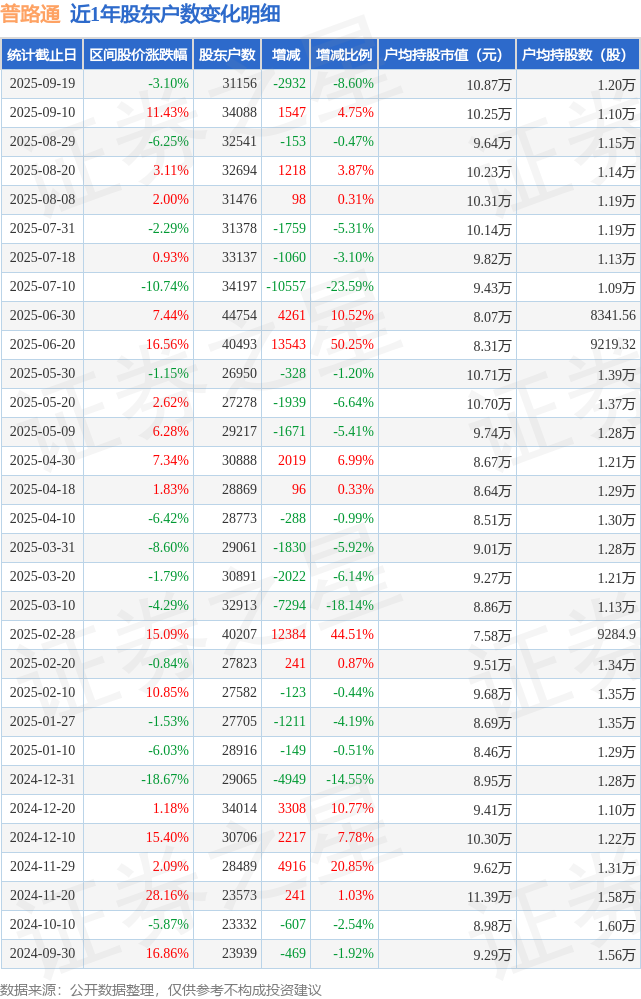Image resolution: width=641 pixels, height=999 pixels.
Task: Select the 28.16% price change cell
Action: (167, 896)
